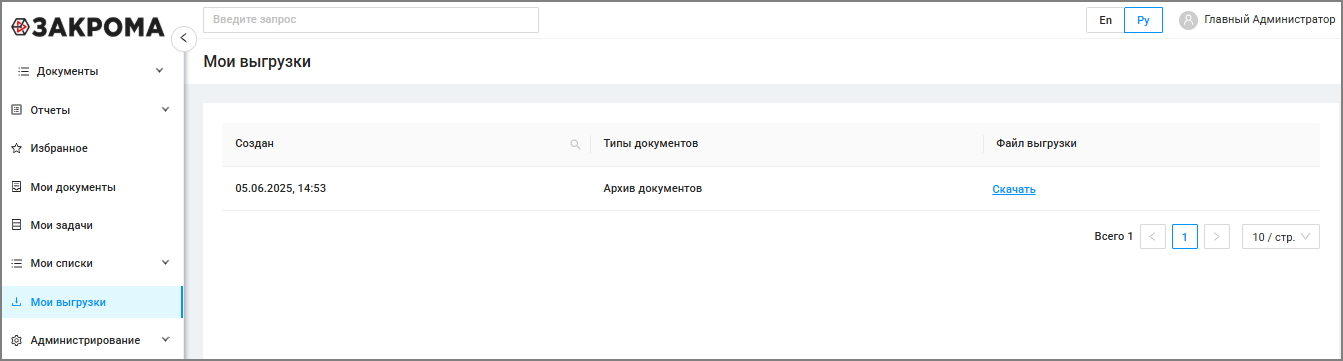Expand the Администрирование chevron
Screen dimensions: 1343x361
point(166,340)
